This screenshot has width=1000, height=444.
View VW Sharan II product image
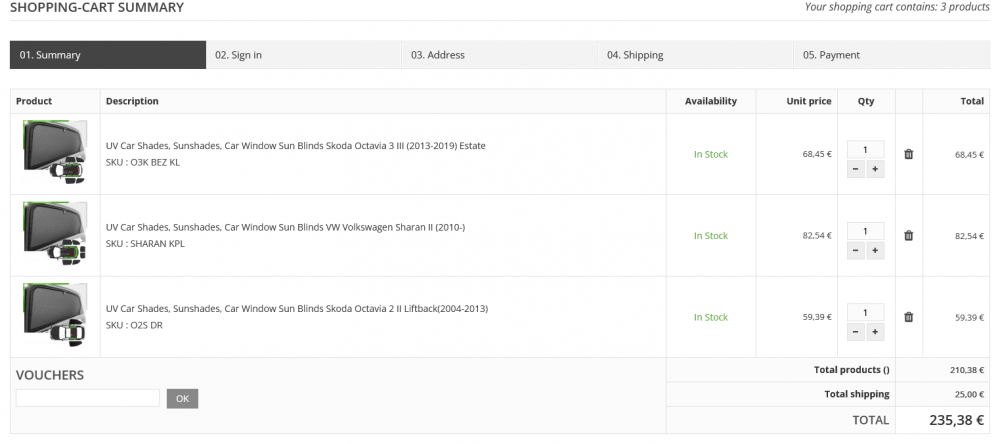tap(55, 235)
